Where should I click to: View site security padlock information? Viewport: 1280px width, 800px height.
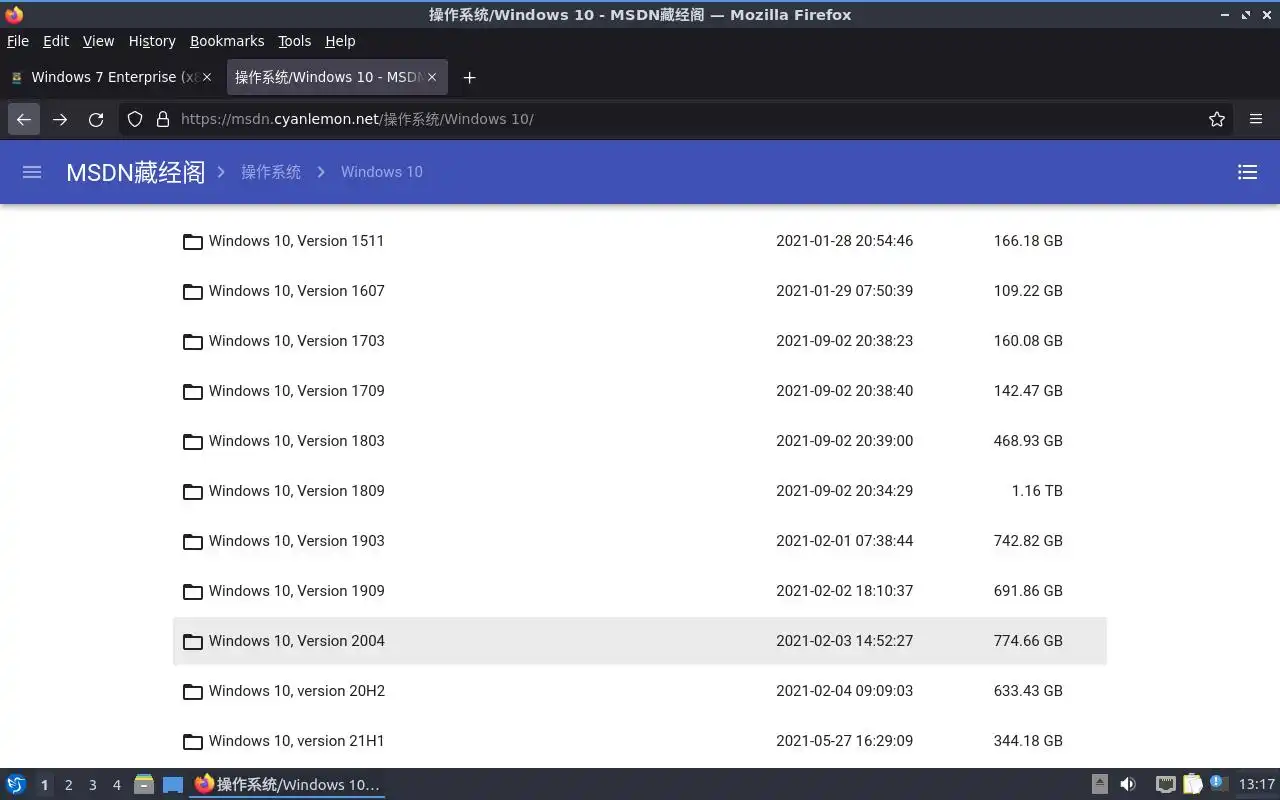(163, 119)
